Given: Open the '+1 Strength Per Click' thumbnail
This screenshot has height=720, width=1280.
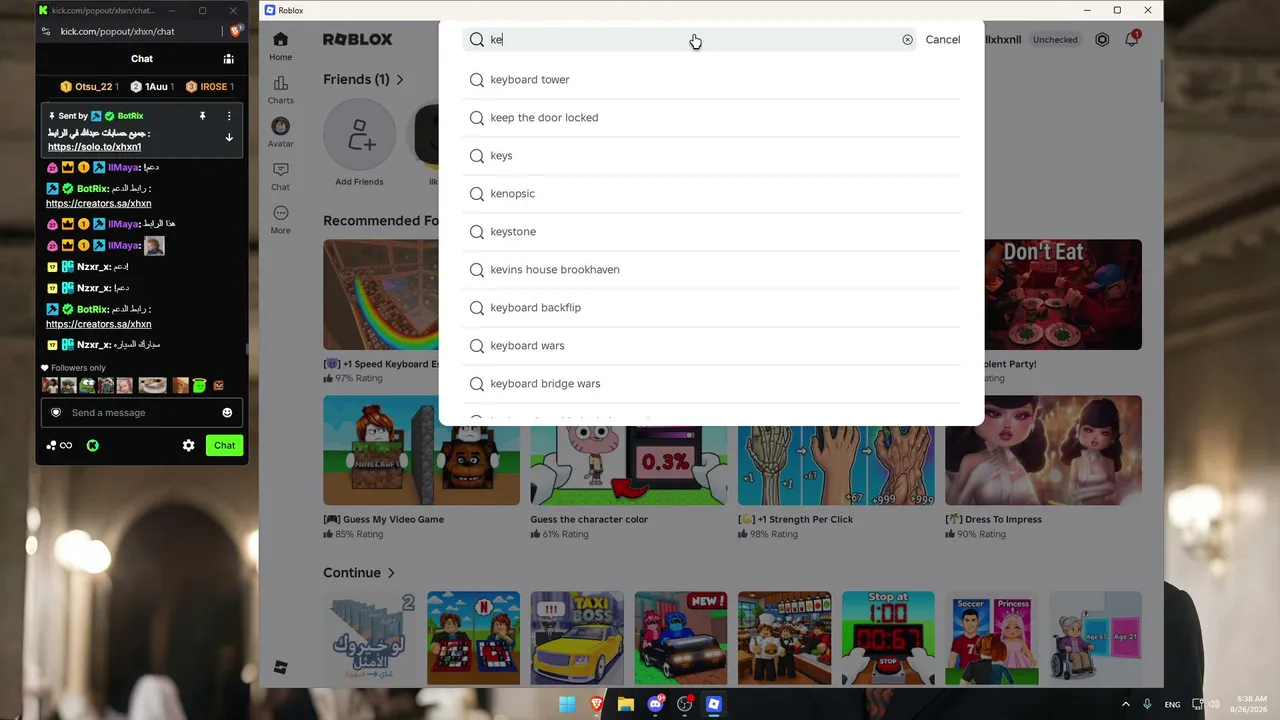Looking at the screenshot, I should (x=836, y=450).
